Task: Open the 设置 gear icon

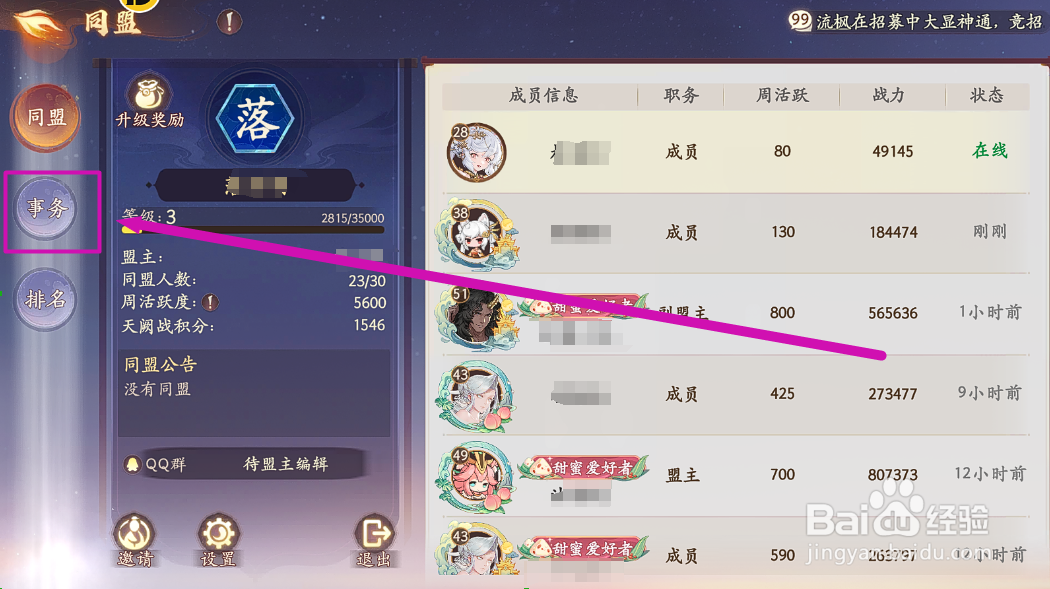Action: click(x=218, y=540)
